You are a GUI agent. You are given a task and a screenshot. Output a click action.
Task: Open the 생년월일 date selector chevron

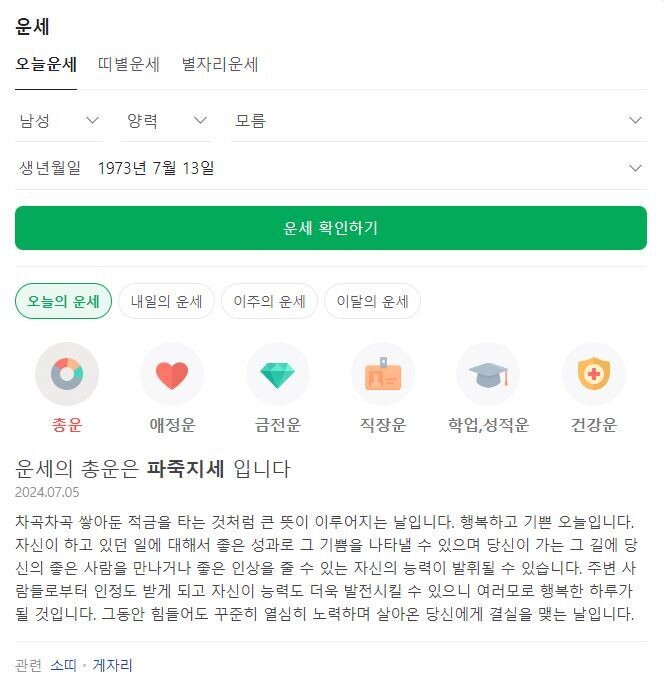pyautogui.click(x=635, y=168)
